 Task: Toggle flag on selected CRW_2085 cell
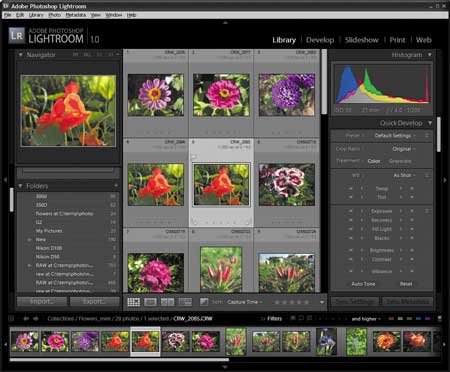click(194, 156)
